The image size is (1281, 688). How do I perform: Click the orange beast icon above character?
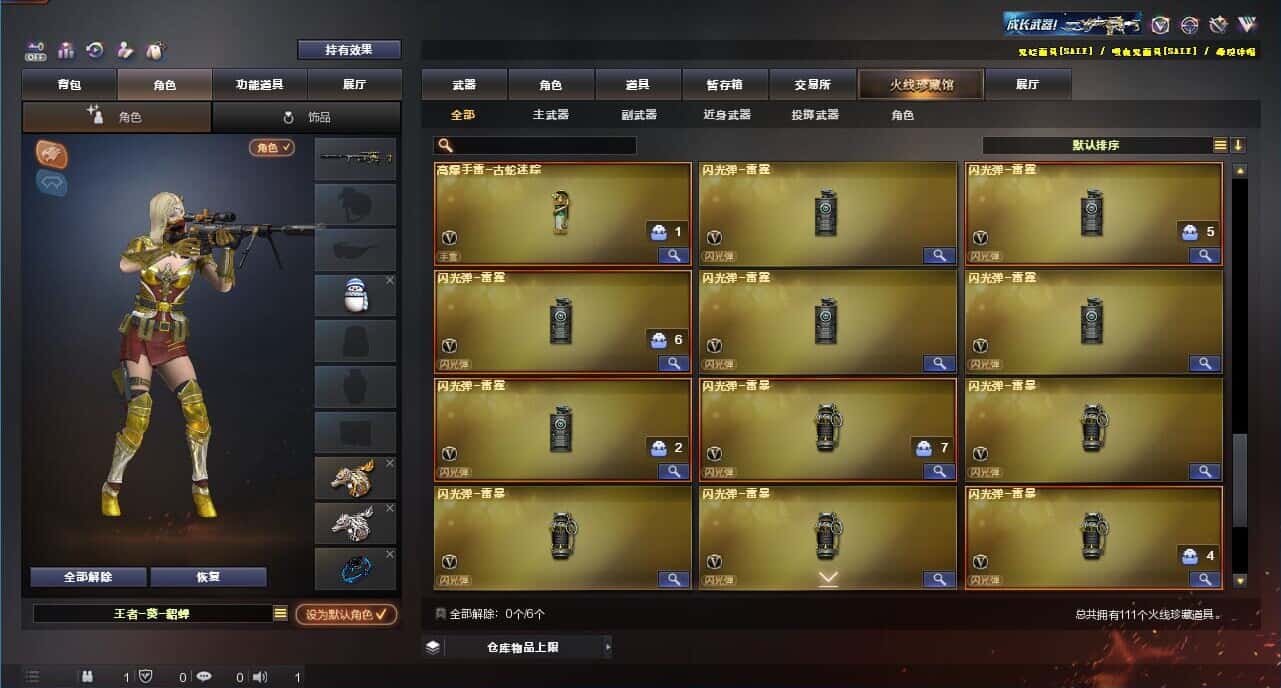coord(52,153)
